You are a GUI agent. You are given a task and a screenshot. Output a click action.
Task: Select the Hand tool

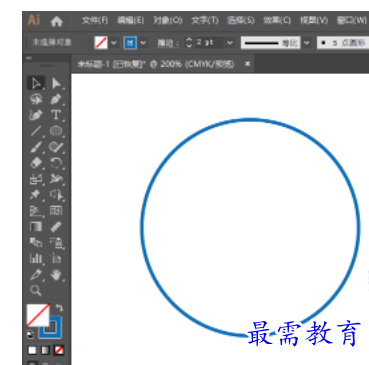point(56,275)
